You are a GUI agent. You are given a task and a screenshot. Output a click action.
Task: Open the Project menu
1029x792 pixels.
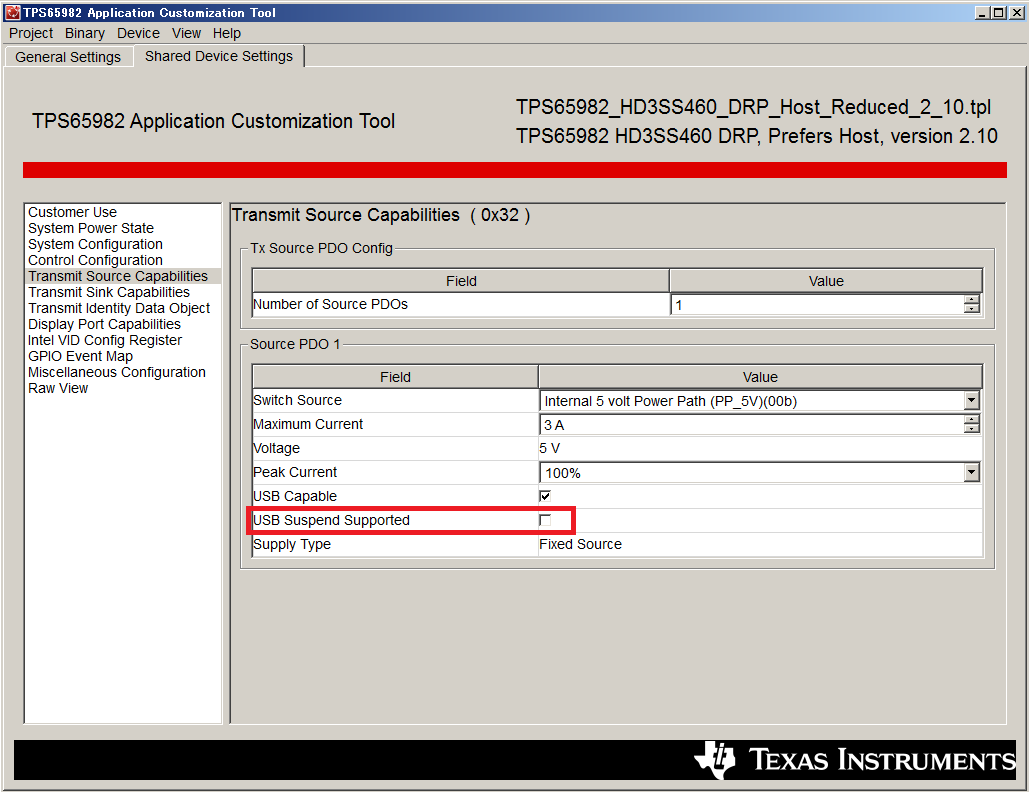point(31,33)
